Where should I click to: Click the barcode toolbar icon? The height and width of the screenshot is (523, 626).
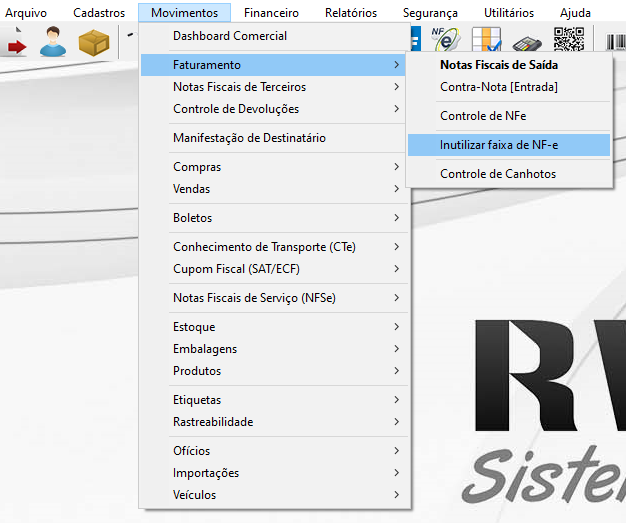point(616,42)
